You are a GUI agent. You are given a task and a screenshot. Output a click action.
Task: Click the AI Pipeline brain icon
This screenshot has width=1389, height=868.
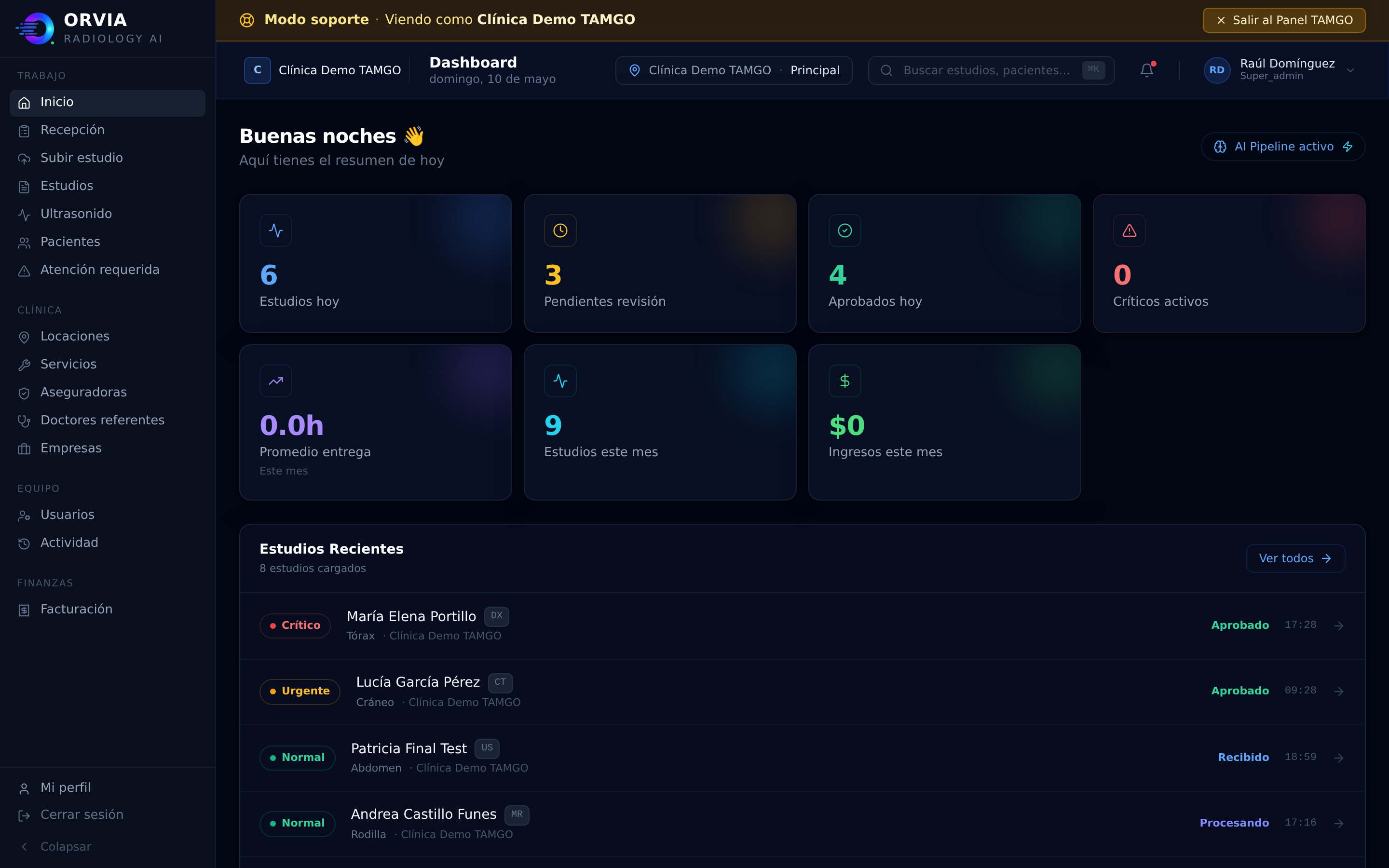point(1220,147)
